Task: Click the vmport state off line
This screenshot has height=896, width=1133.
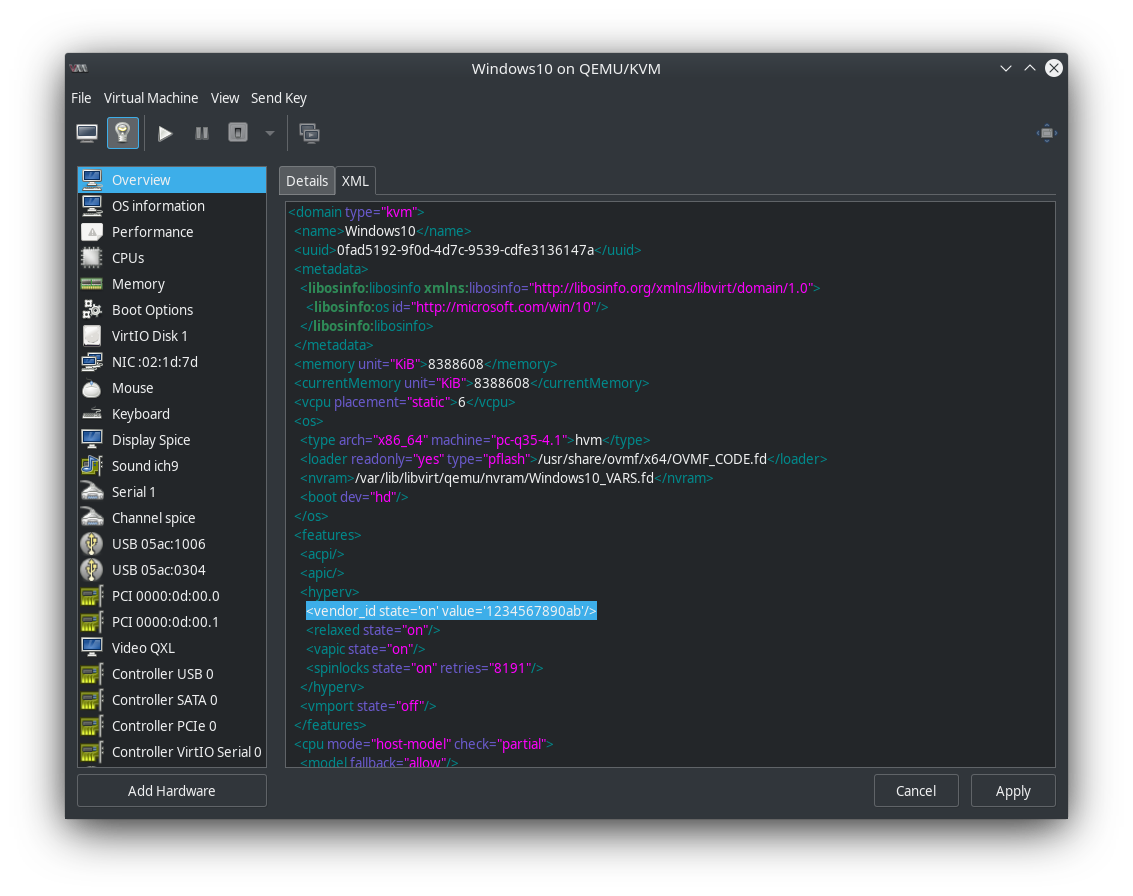Action: tap(368, 706)
